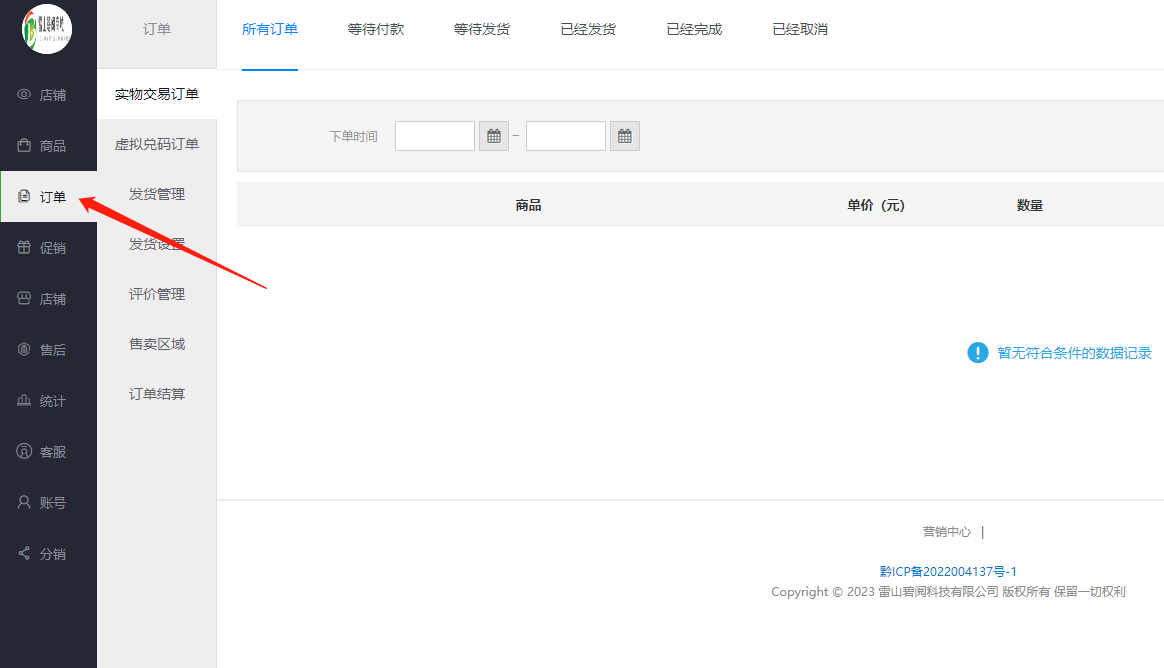
Task: Click the 营销中心 footer link
Action: tap(946, 532)
